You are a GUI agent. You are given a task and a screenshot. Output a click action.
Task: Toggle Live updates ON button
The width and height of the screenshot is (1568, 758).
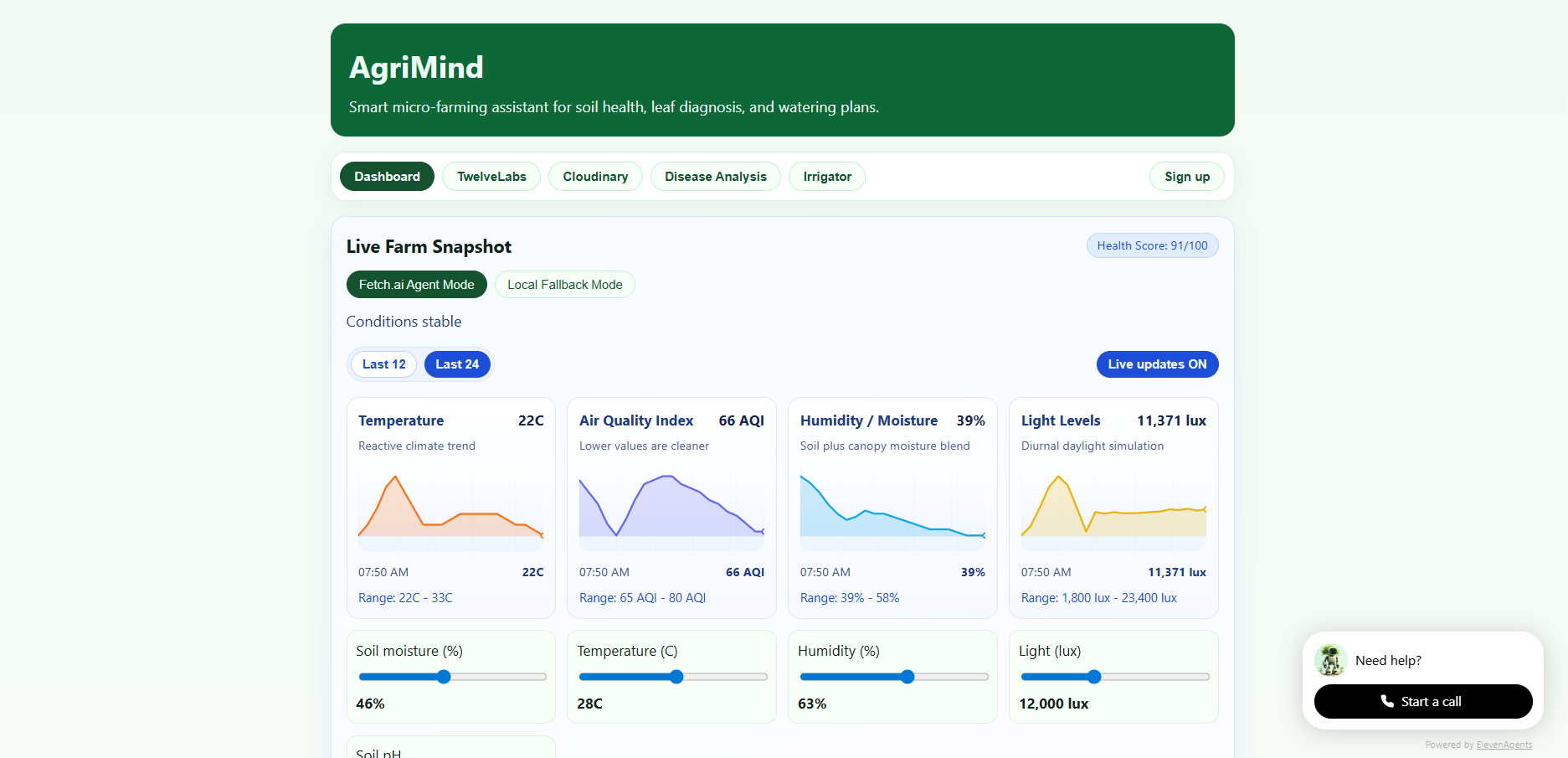pyautogui.click(x=1157, y=364)
